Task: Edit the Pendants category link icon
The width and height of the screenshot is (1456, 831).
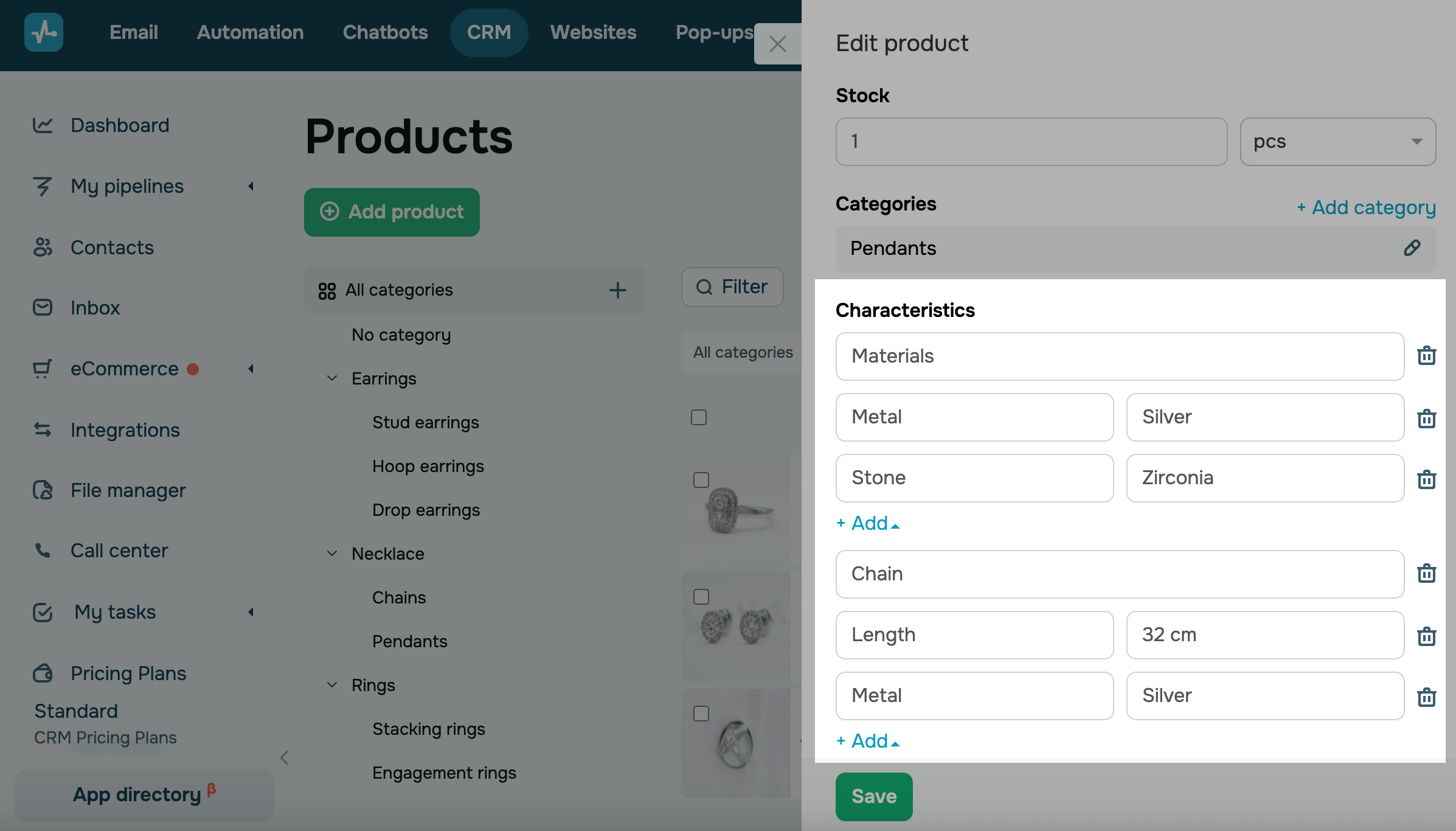Action: (1412, 248)
